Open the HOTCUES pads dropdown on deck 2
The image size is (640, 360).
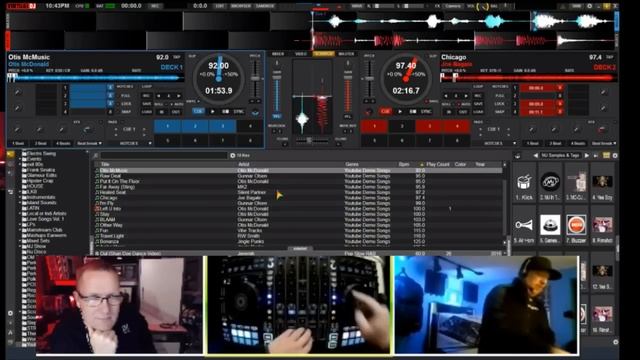496,144
